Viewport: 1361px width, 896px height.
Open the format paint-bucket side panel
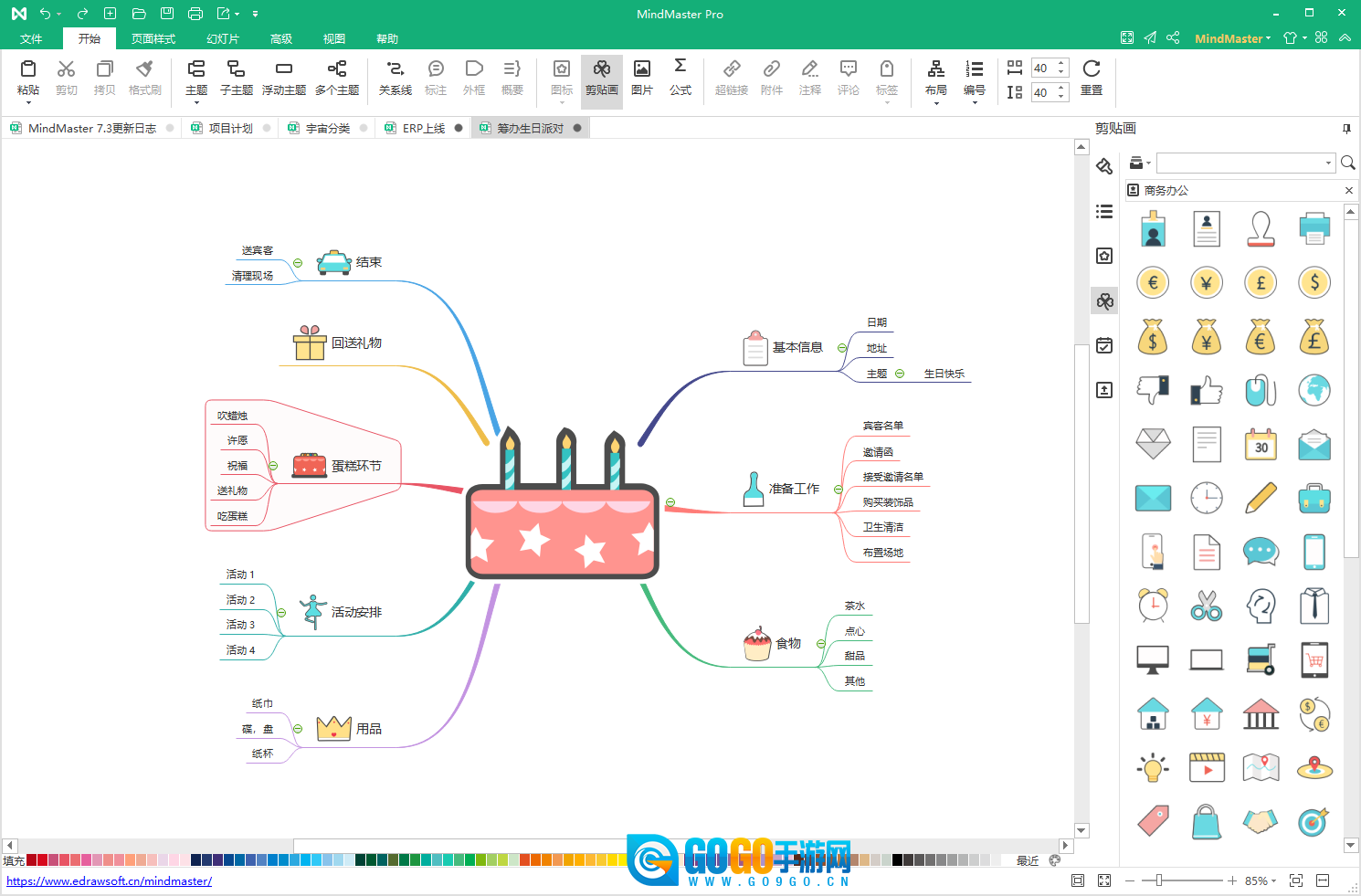[x=1104, y=166]
